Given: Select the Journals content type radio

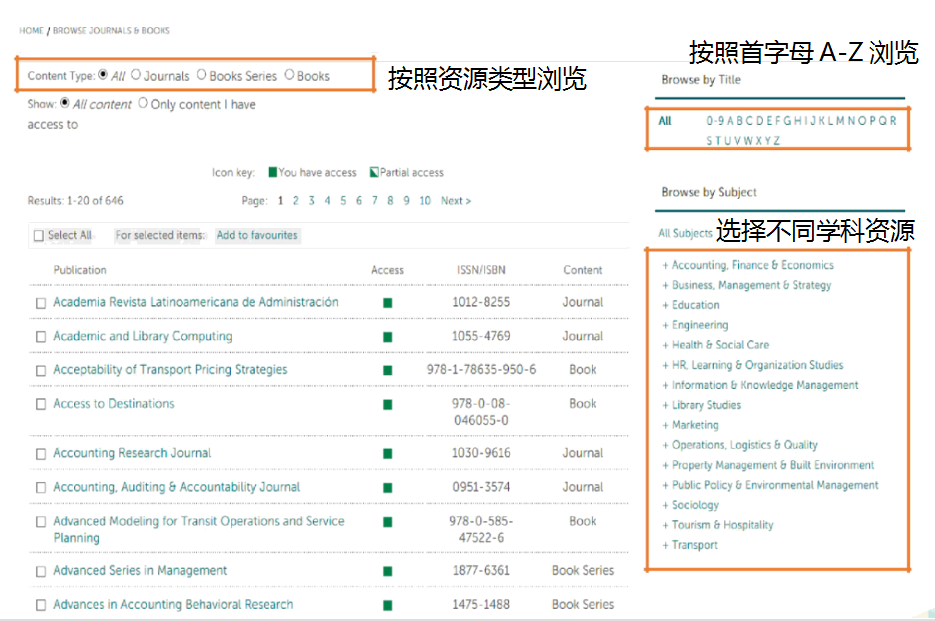Looking at the screenshot, I should click(x=136, y=75).
